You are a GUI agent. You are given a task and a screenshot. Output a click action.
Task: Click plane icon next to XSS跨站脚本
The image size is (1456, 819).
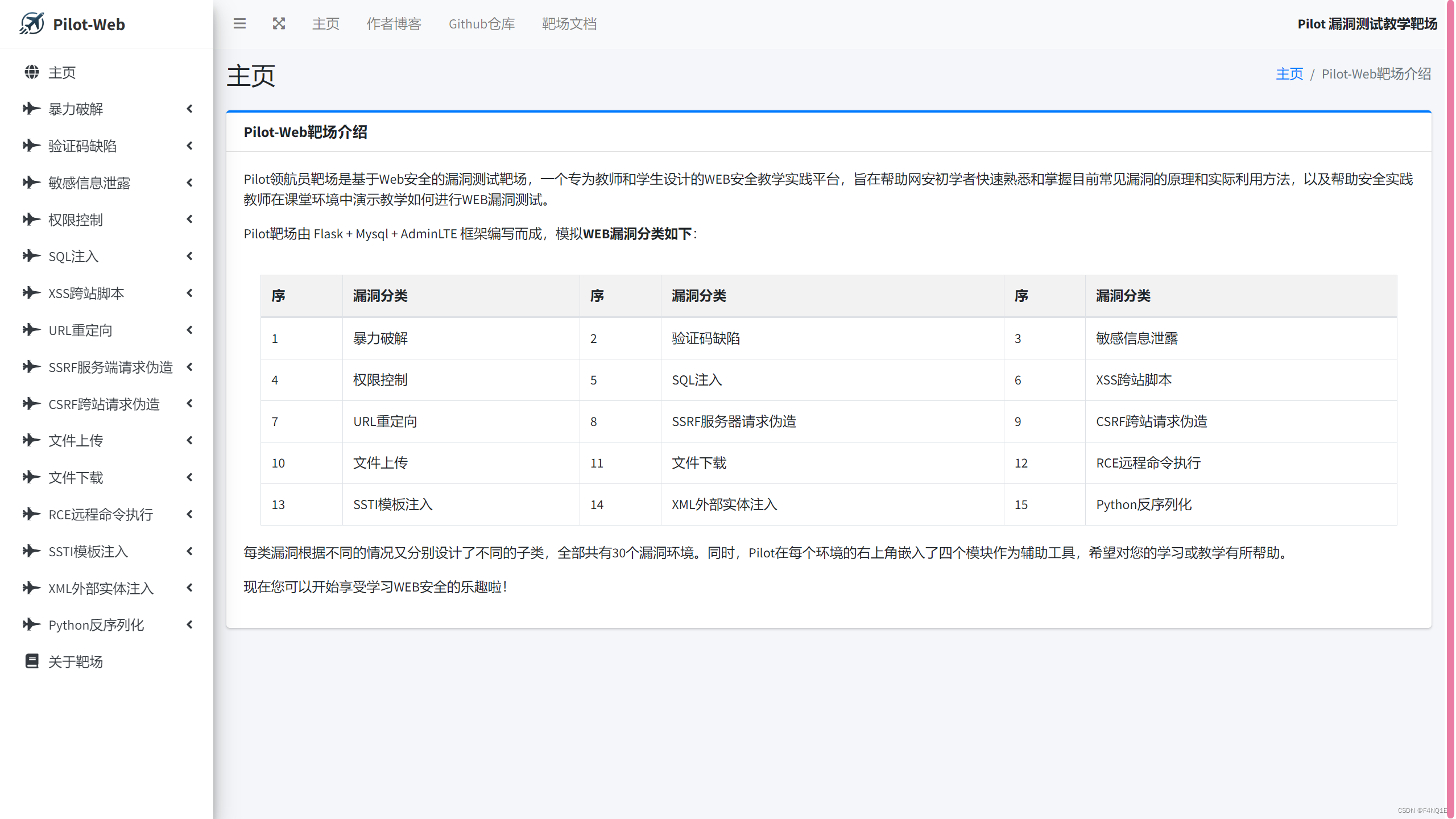click(32, 293)
